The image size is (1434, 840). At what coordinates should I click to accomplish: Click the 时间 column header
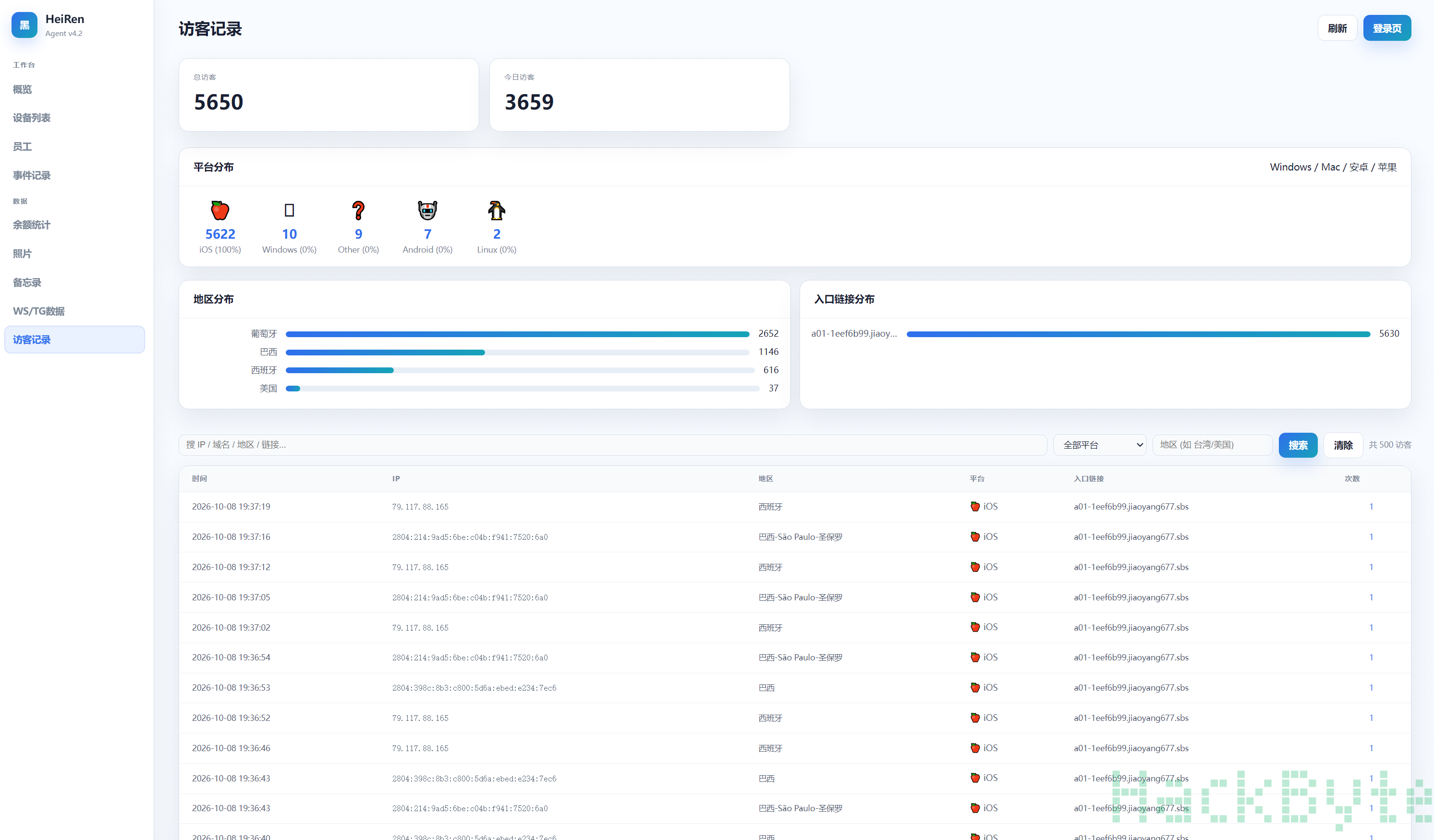(x=199, y=479)
